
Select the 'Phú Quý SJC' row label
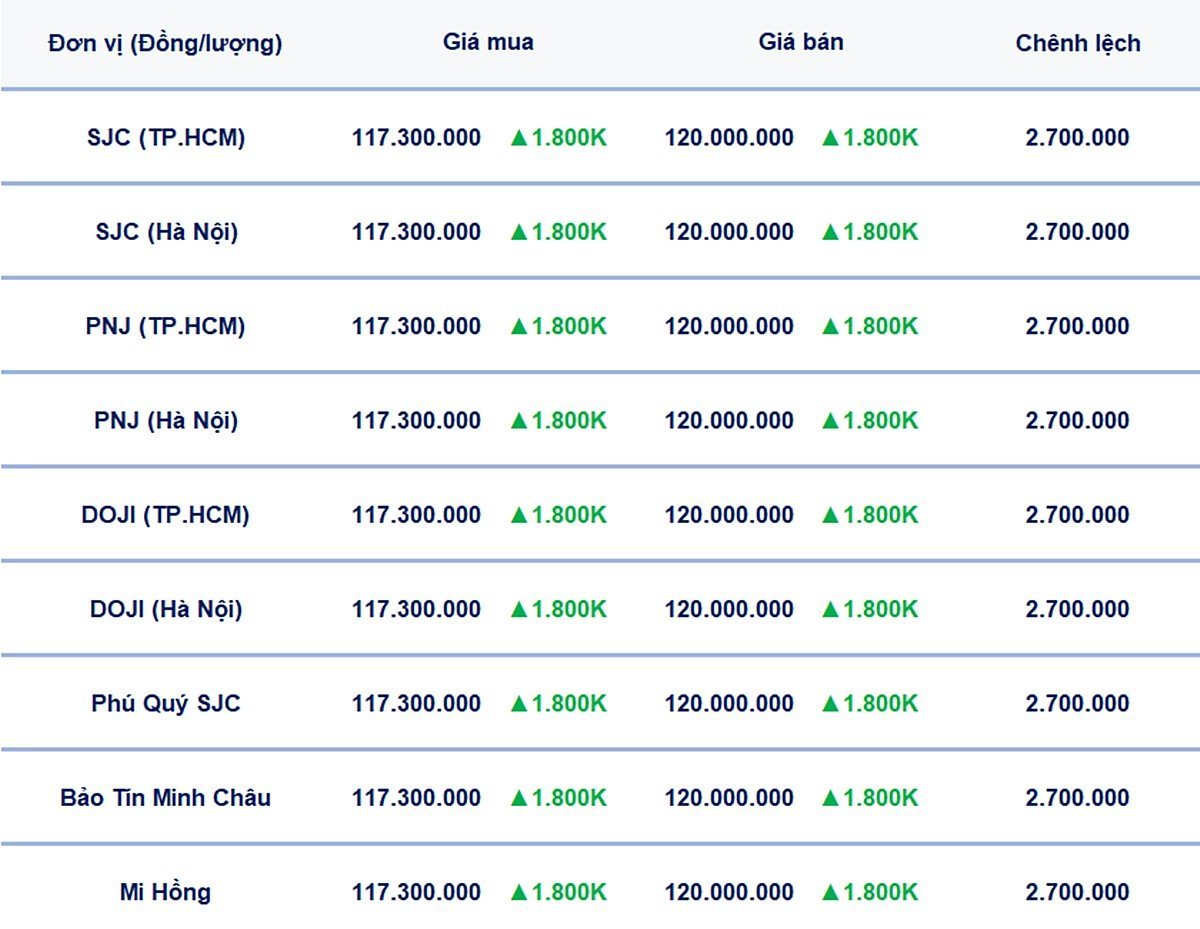click(x=166, y=704)
